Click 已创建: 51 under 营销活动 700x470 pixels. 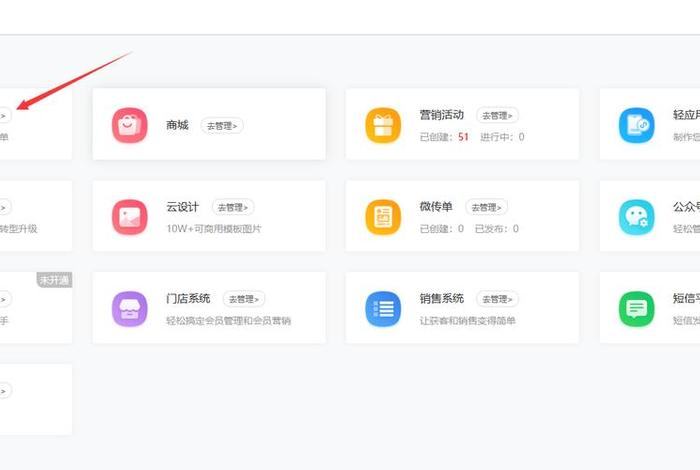click(x=444, y=137)
